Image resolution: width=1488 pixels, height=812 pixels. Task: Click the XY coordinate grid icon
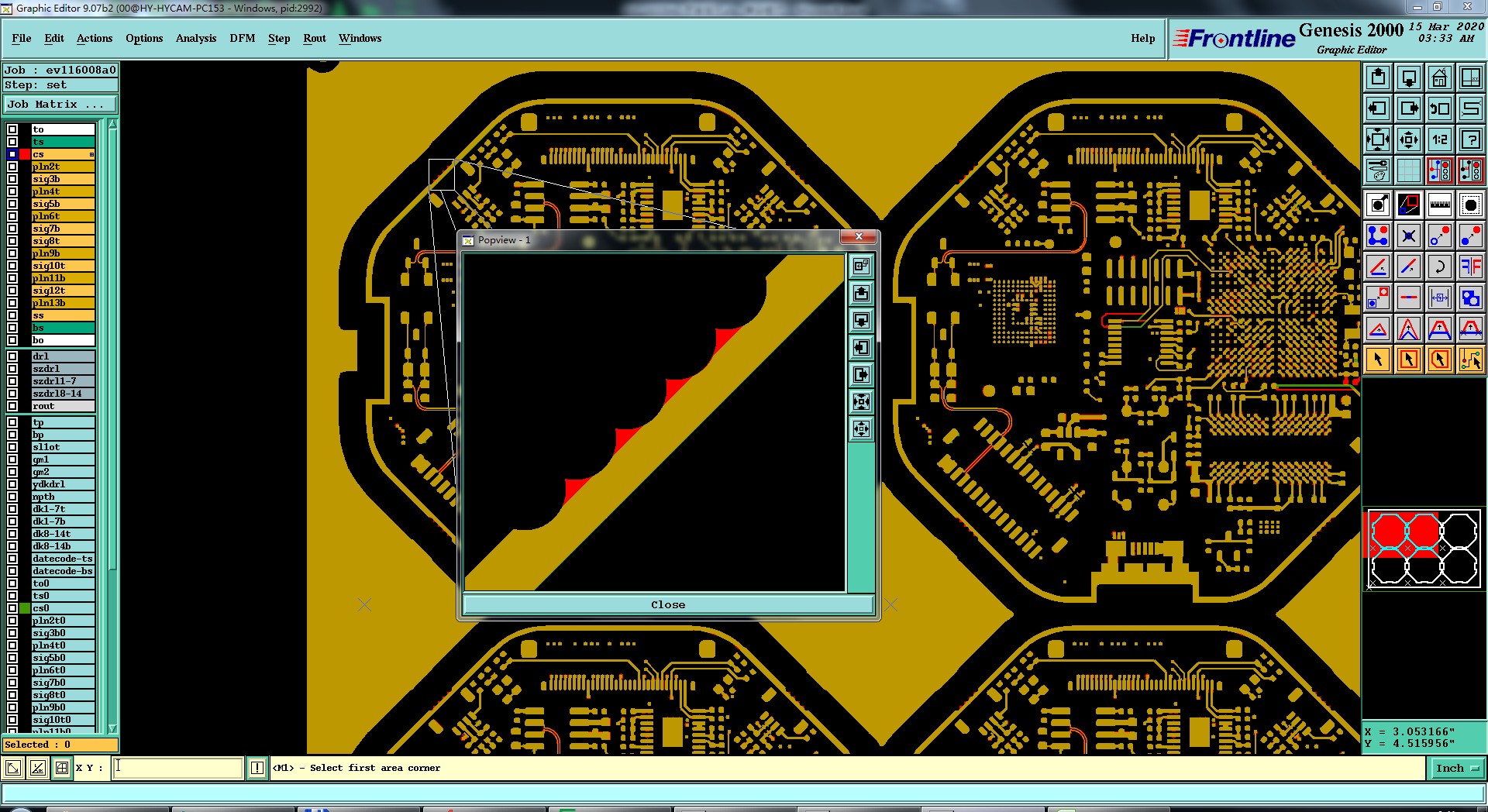click(x=1470, y=77)
